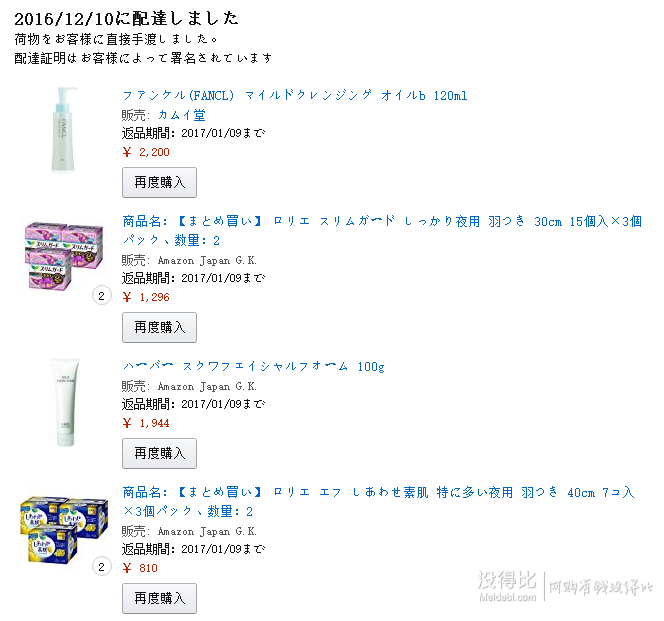Image resolution: width=664 pixels, height=621 pixels.
Task: Click the ¥810 price text
Action: [x=140, y=568]
